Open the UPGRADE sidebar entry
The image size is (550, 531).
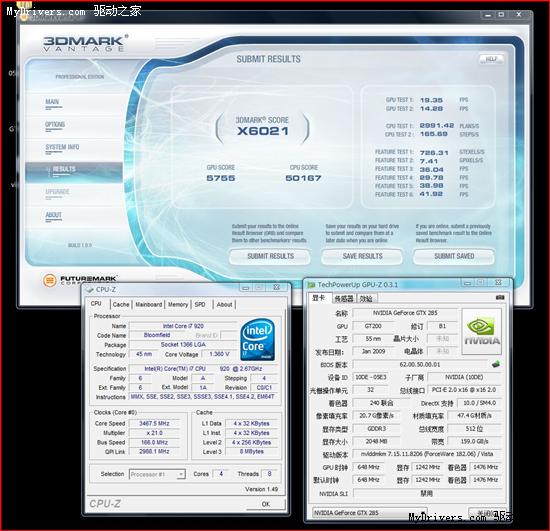[x=57, y=192]
